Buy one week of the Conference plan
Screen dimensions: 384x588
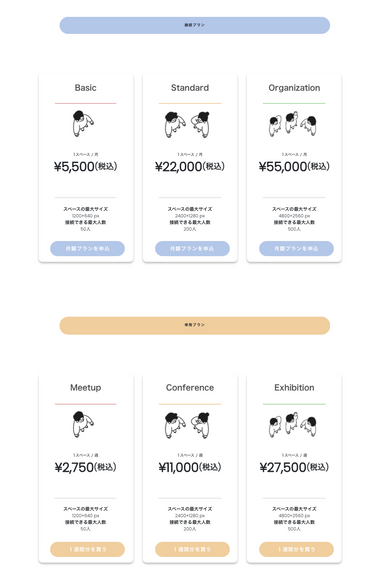[192, 549]
